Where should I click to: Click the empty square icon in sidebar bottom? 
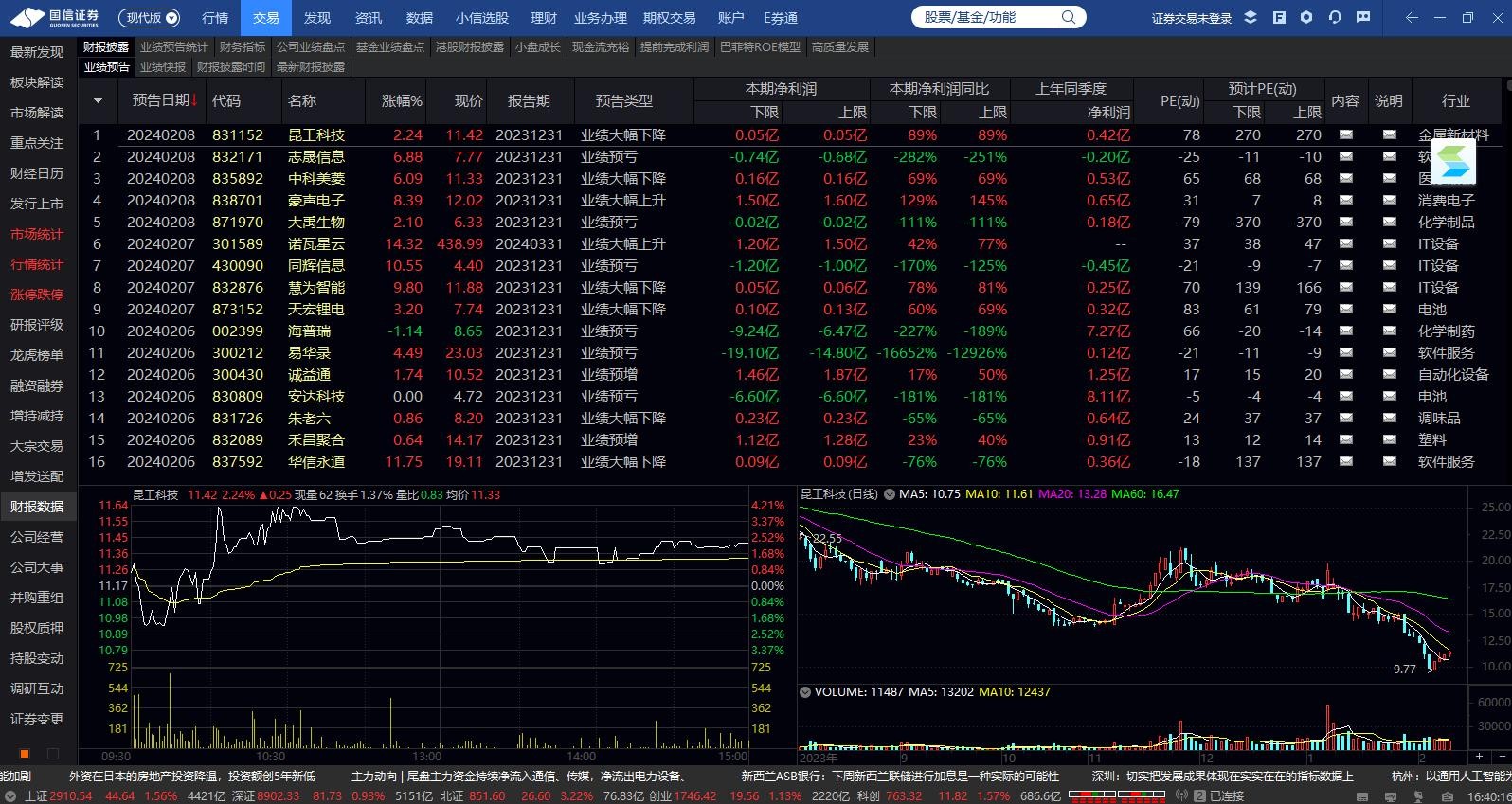pos(53,754)
